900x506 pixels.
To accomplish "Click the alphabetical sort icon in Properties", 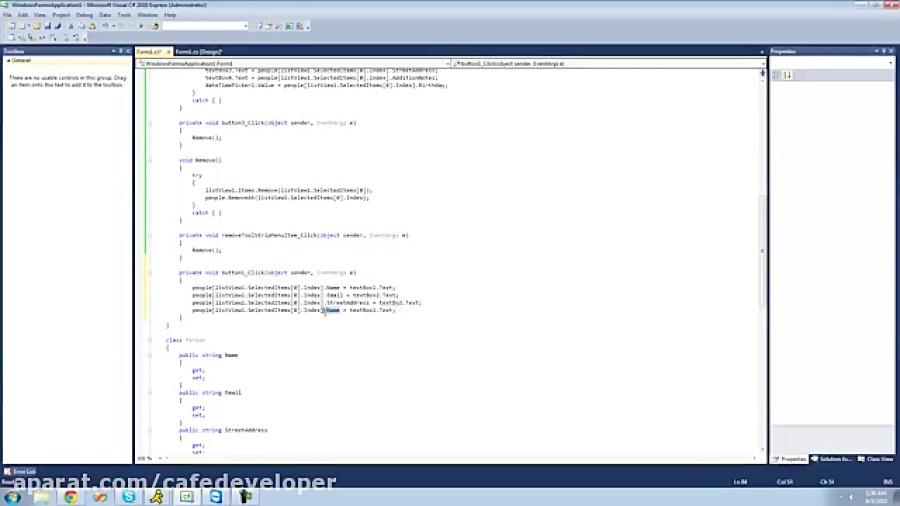I will tap(788, 75).
